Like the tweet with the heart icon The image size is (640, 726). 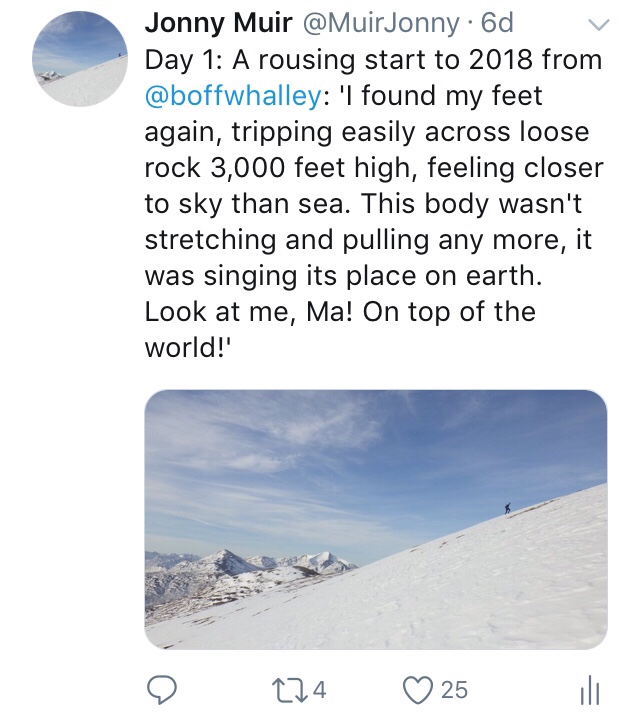coord(419,689)
